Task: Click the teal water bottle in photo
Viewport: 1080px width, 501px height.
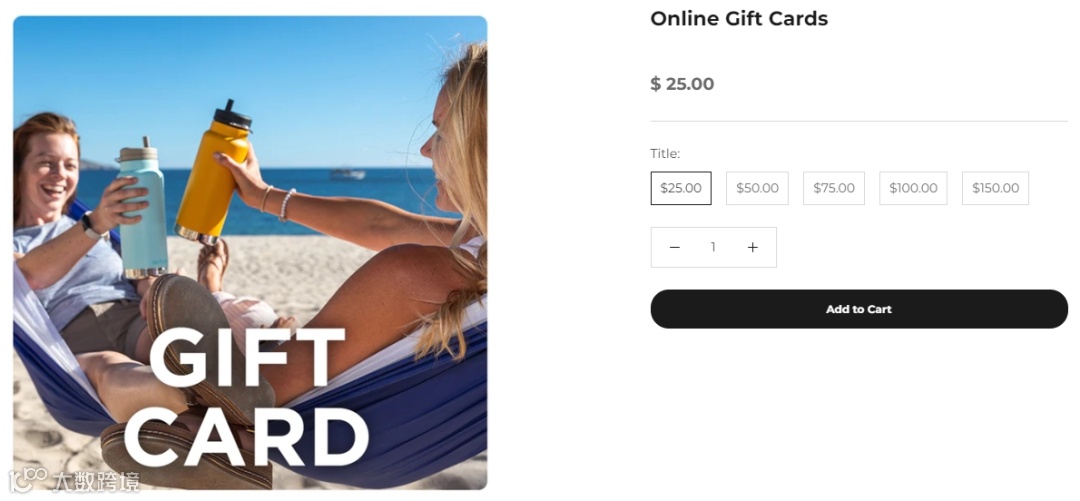Action: click(141, 208)
